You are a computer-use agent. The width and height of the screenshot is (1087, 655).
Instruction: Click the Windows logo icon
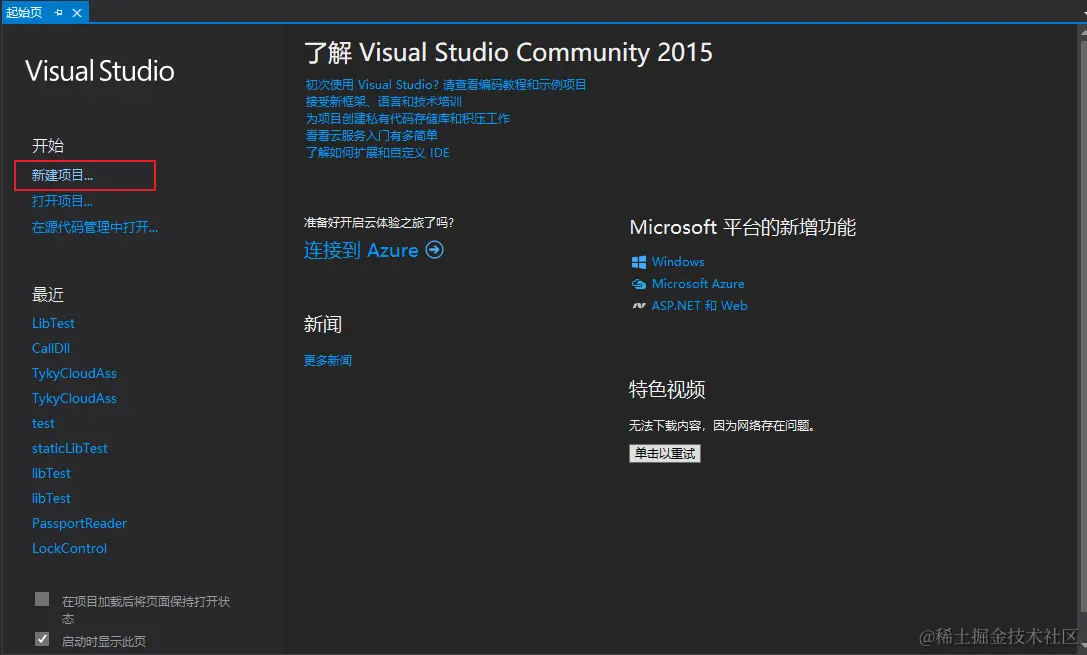click(638, 262)
